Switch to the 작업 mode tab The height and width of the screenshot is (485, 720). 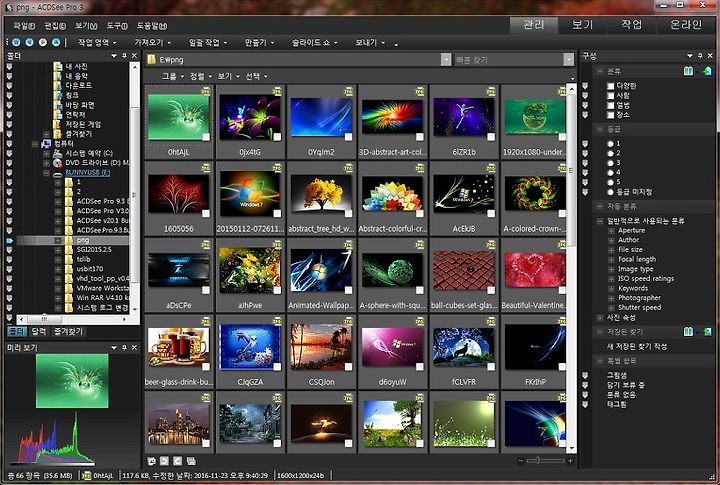[x=631, y=25]
